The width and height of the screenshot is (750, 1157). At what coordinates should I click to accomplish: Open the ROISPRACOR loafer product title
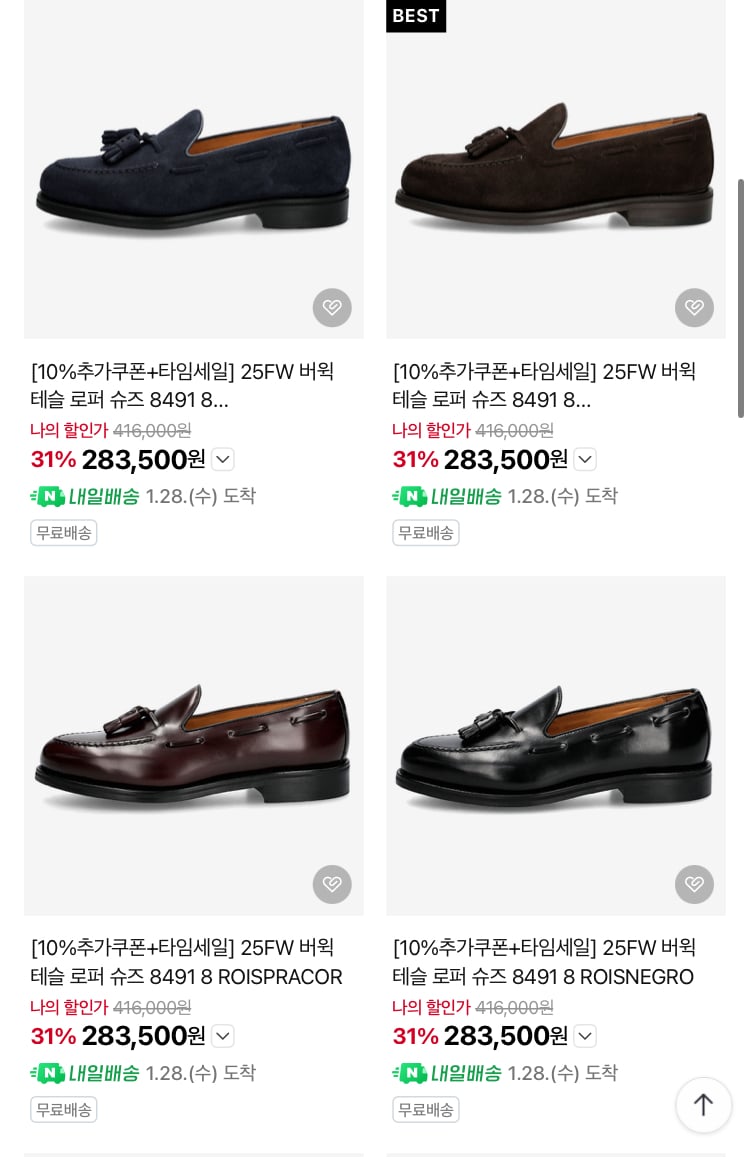[x=187, y=962]
